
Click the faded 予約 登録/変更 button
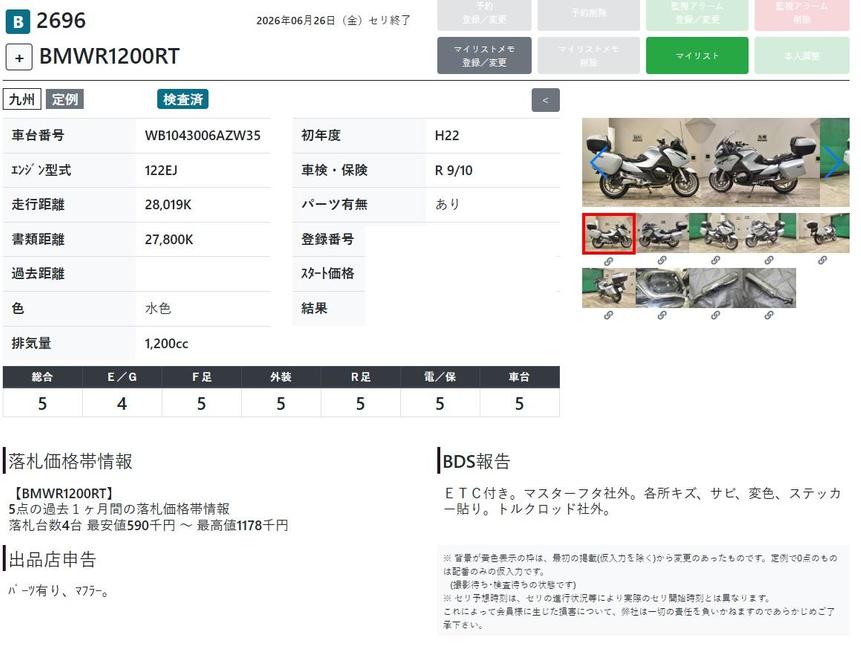click(x=484, y=14)
